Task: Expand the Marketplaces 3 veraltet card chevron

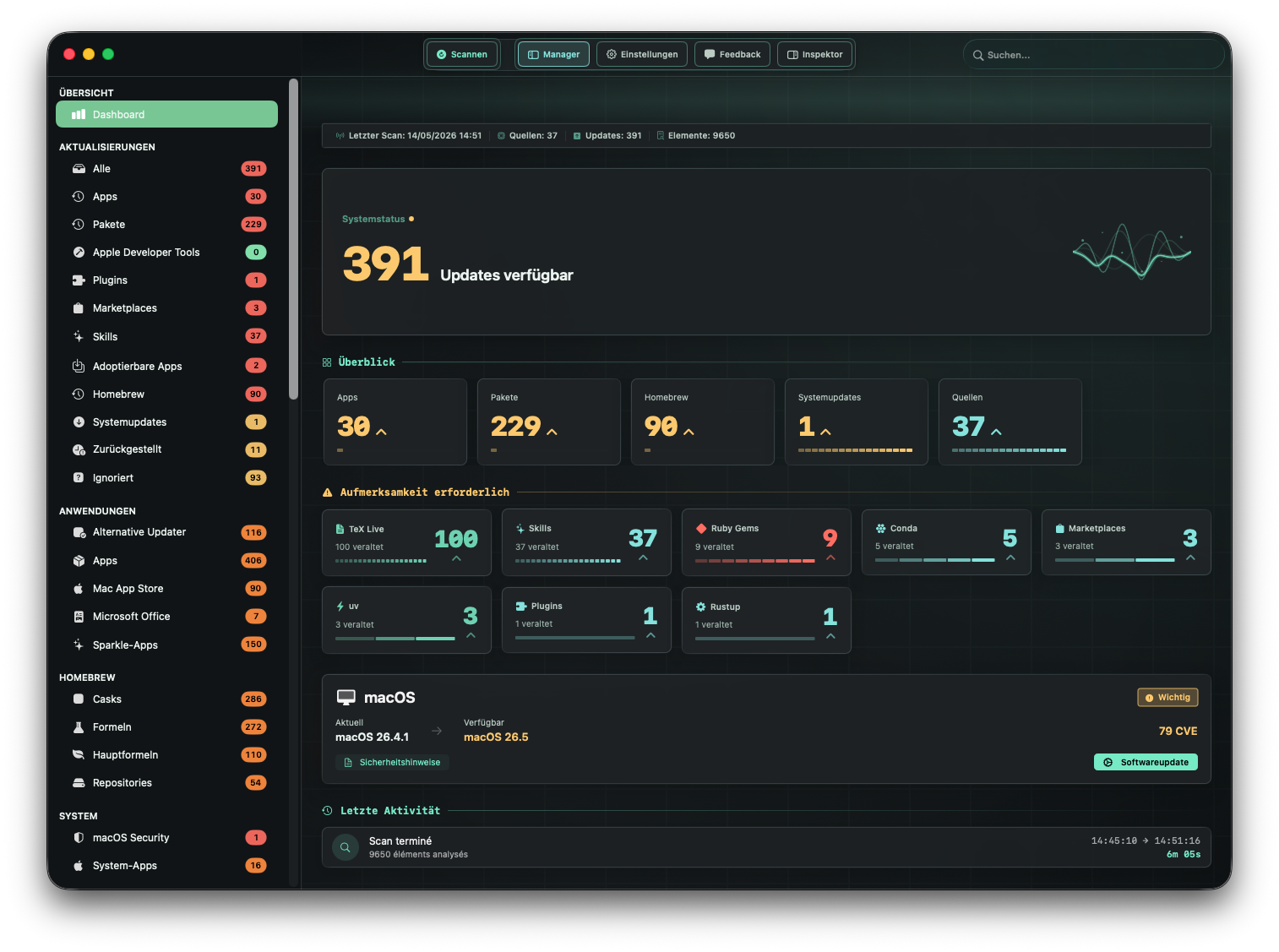Action: coord(1191,558)
